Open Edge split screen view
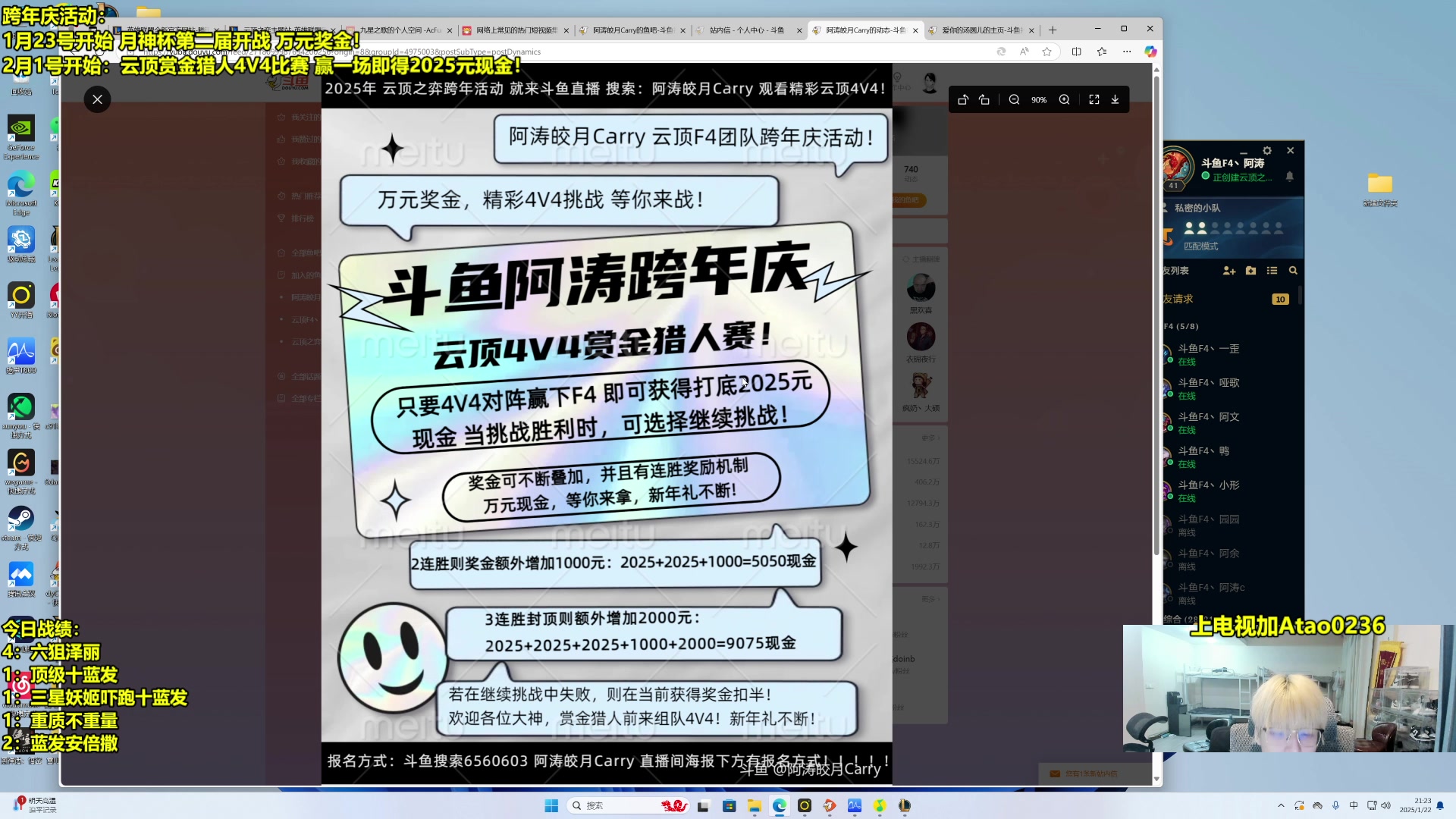This screenshot has width=1456, height=819. click(1076, 52)
